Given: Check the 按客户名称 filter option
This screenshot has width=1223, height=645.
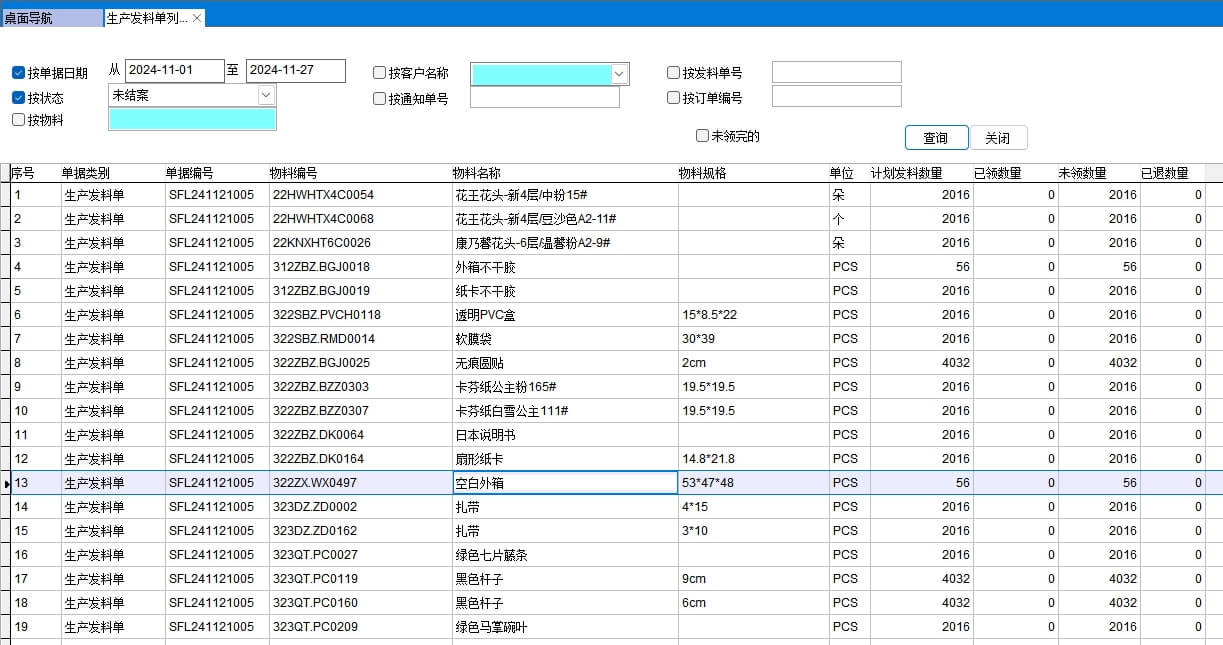Looking at the screenshot, I should pos(380,73).
